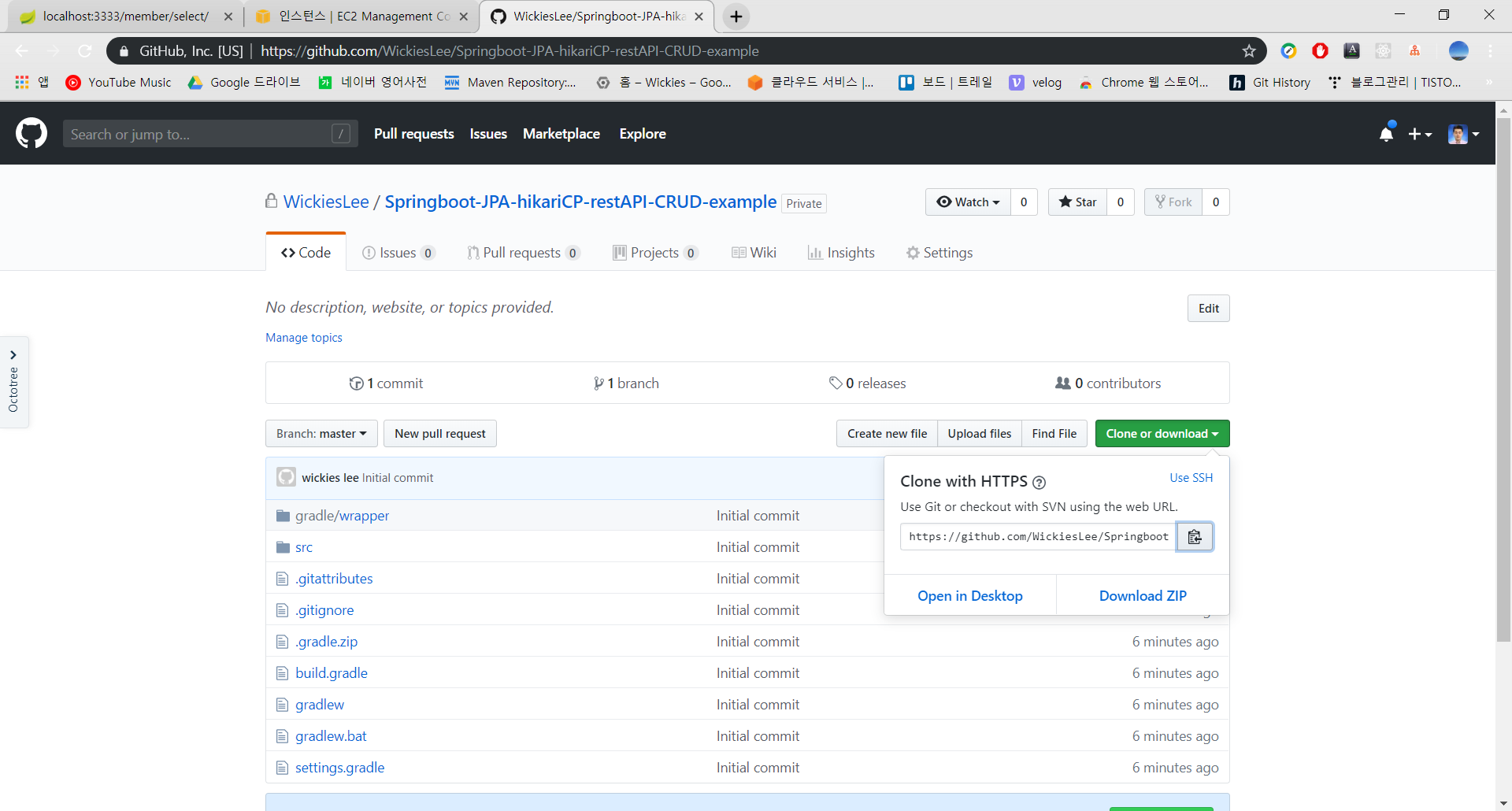Click Find File button
The height and width of the screenshot is (811, 1512).
pos(1054,434)
